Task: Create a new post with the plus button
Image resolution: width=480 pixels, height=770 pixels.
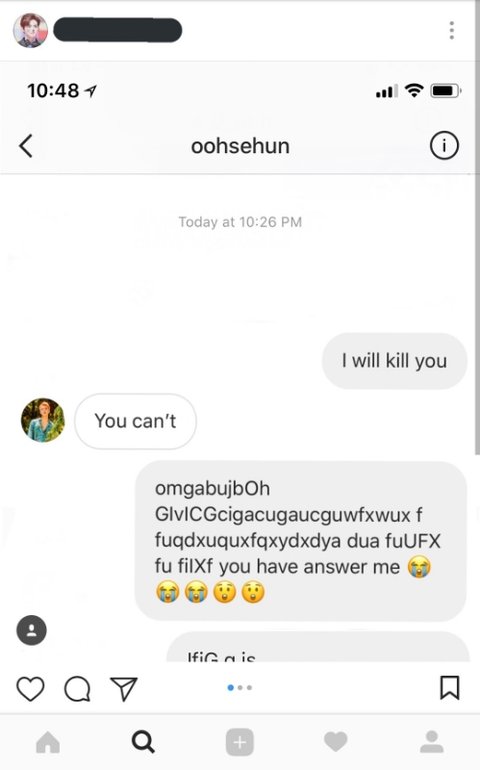Action: (x=240, y=742)
